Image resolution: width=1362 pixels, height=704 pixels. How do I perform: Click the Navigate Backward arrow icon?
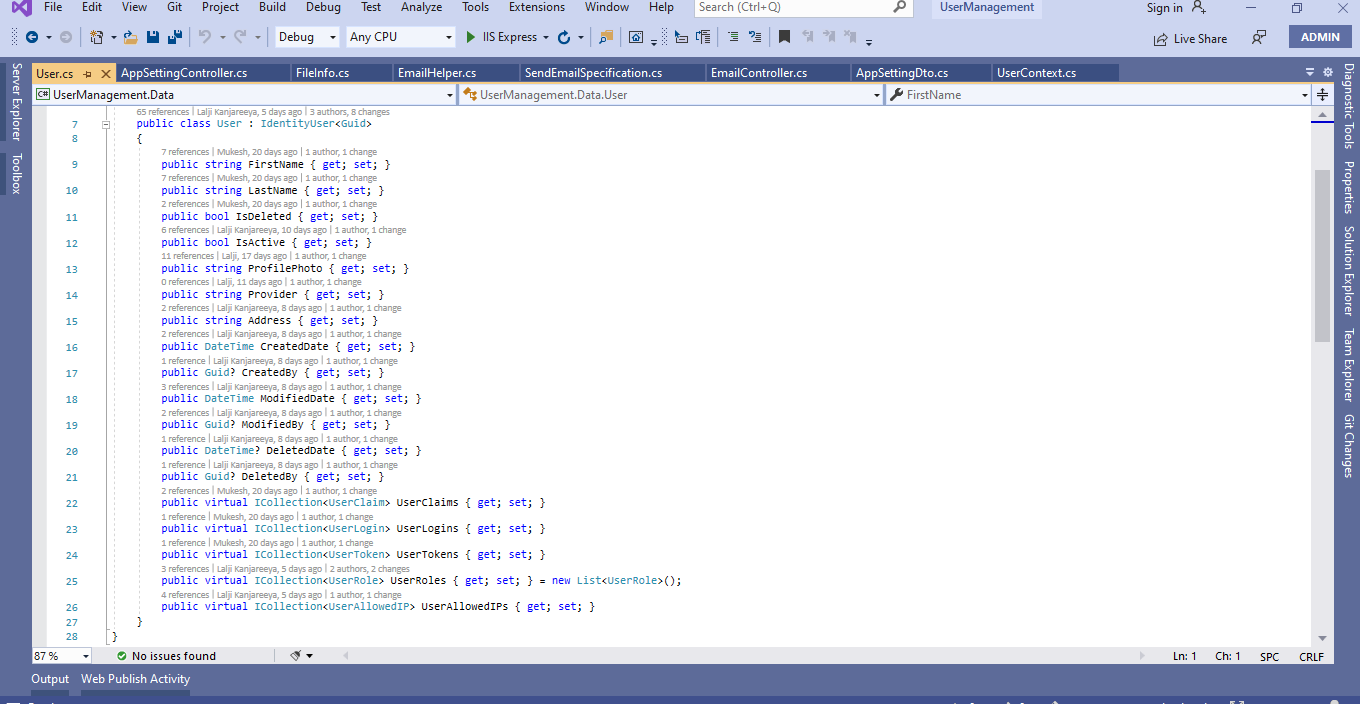31,37
